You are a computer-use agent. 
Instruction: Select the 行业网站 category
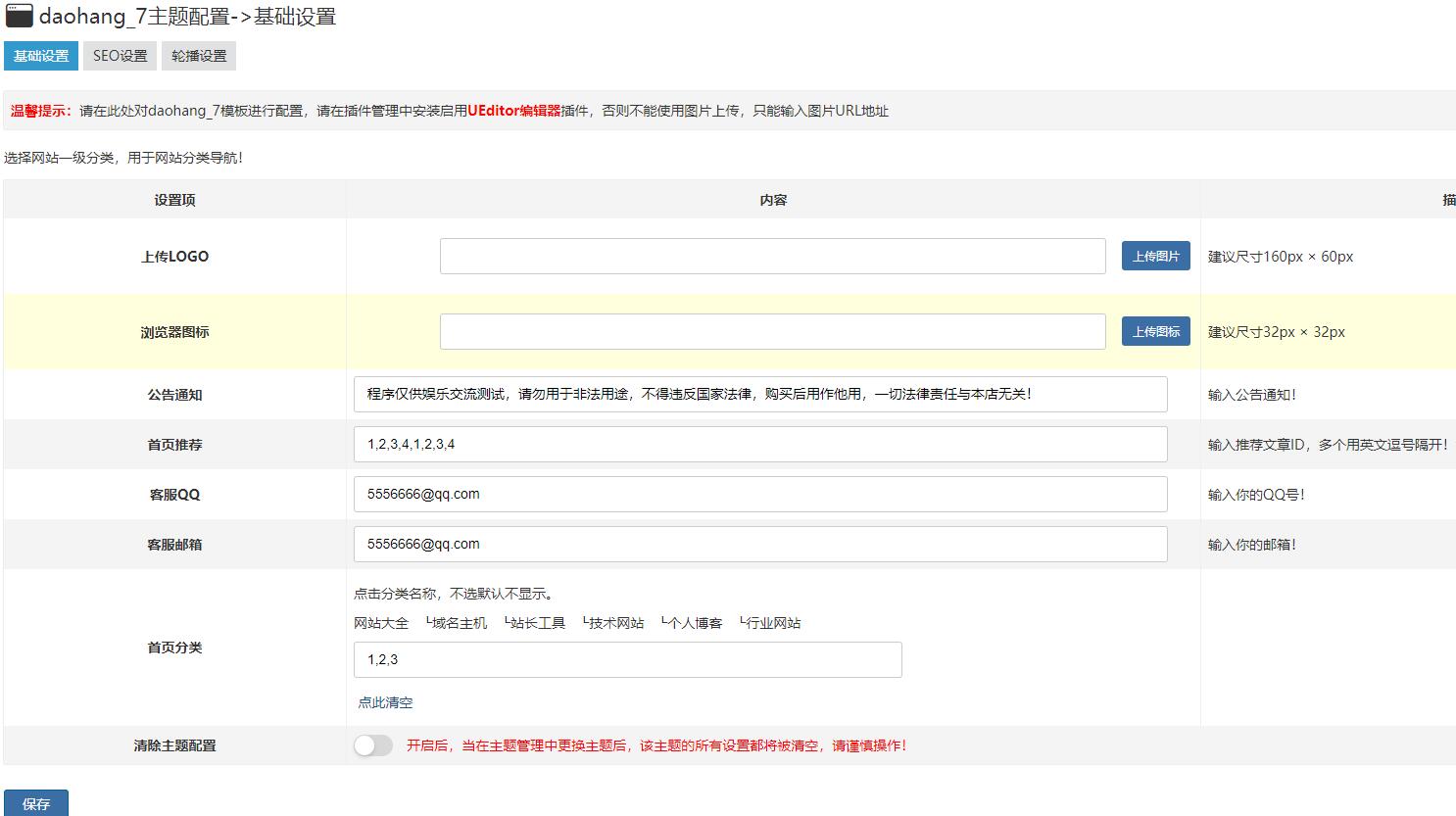point(773,622)
